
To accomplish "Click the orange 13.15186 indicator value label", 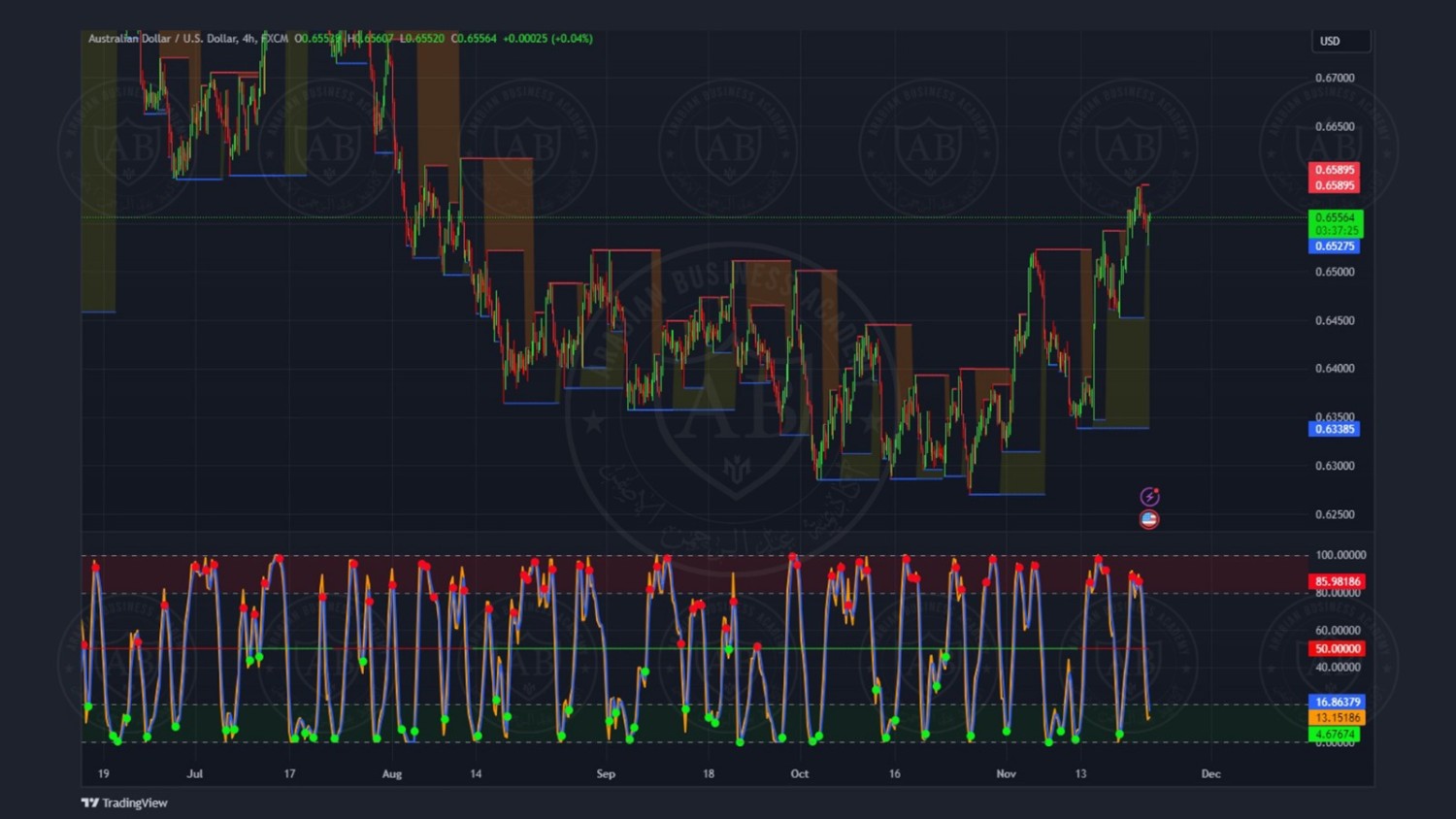I will tap(1337, 718).
